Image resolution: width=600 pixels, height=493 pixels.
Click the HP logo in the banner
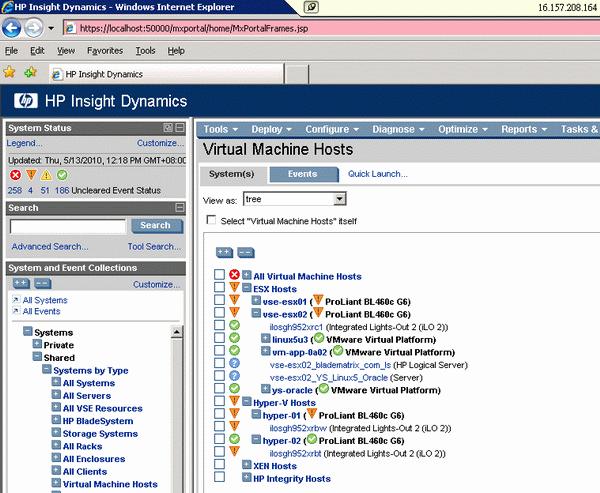pos(26,101)
